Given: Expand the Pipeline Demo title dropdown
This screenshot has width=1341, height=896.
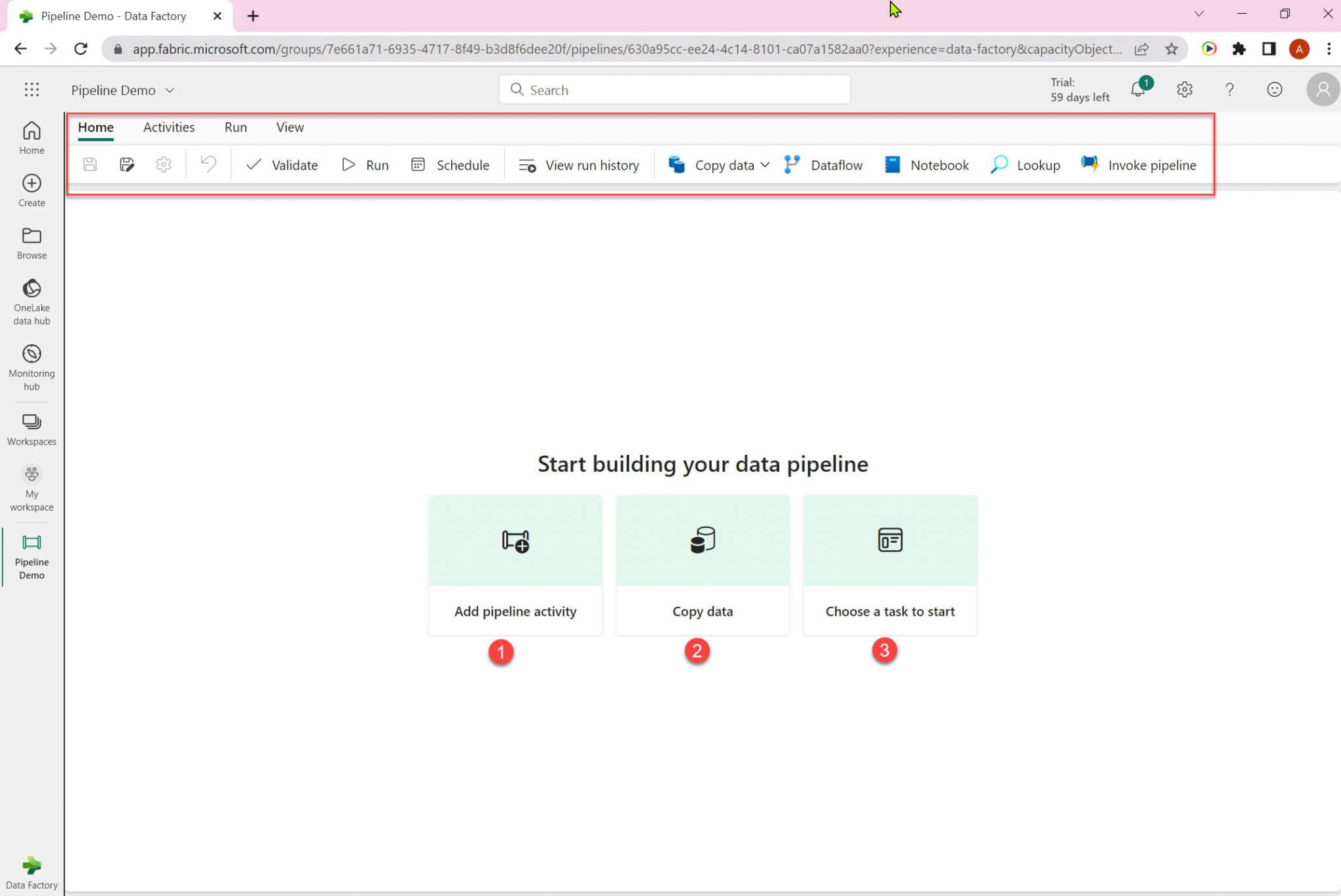Looking at the screenshot, I should coord(170,90).
